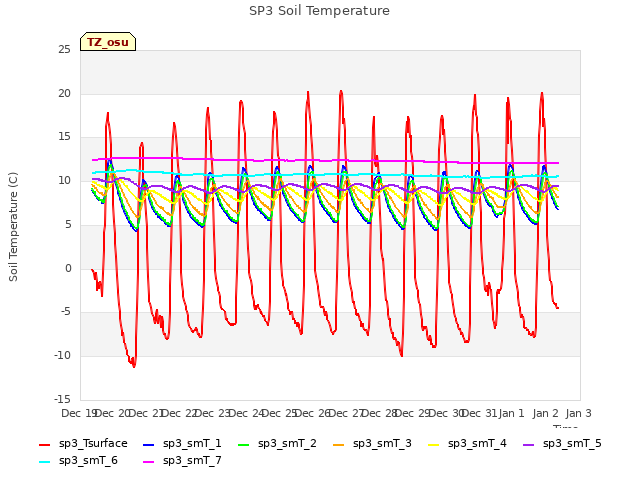
Task: Click the blue sp3_smT_1 legend swatch
Action: (x=149, y=444)
